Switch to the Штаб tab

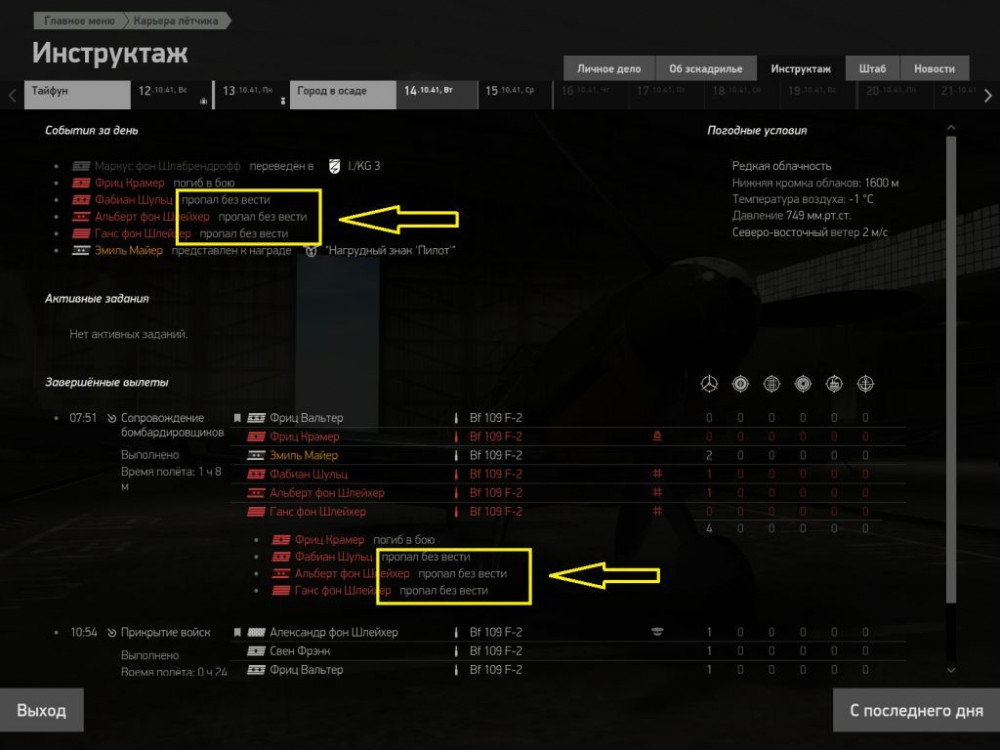pyautogui.click(x=872, y=68)
